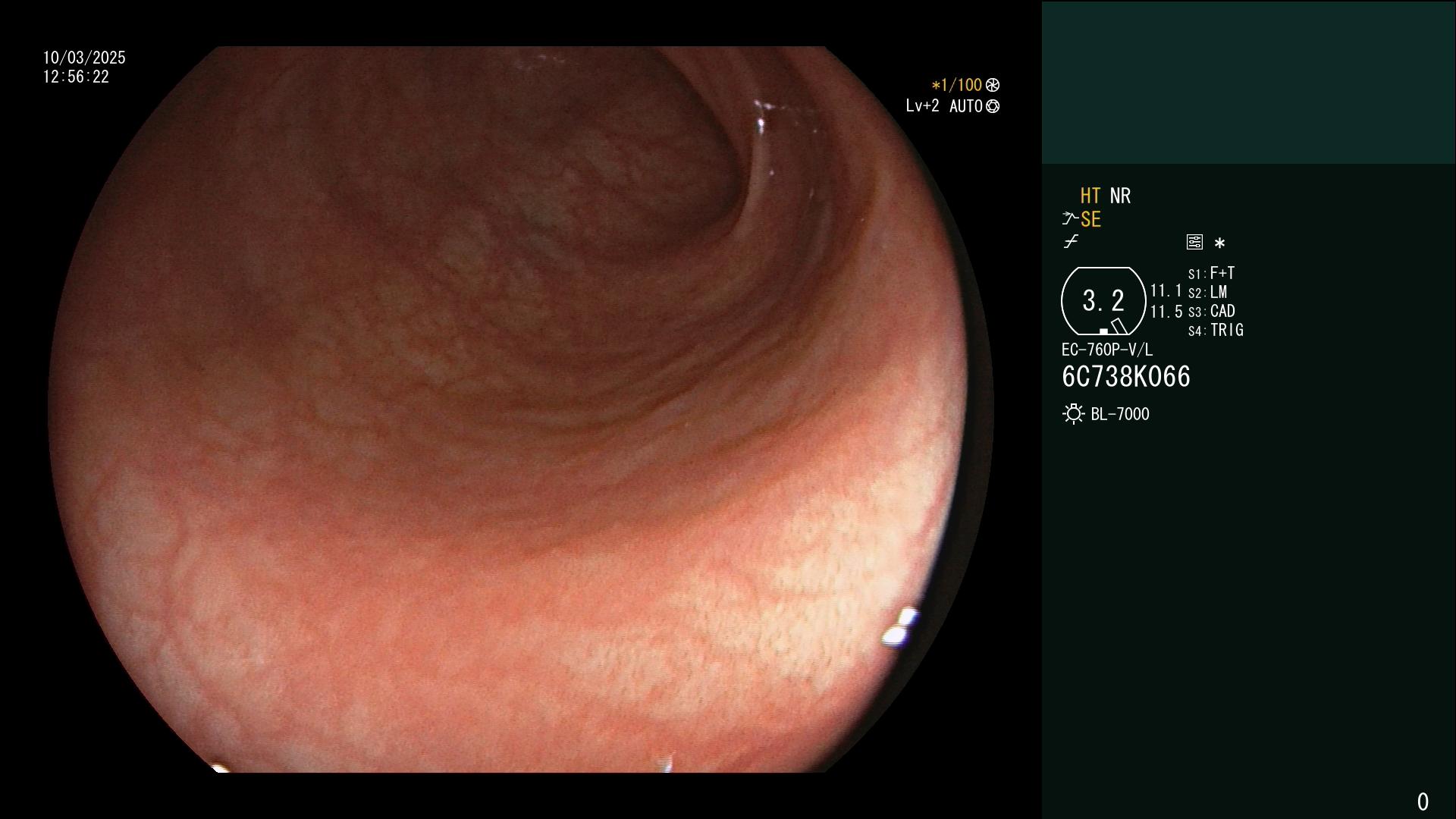
Task: Click the 11.5 diameter value
Action: coord(1166,312)
